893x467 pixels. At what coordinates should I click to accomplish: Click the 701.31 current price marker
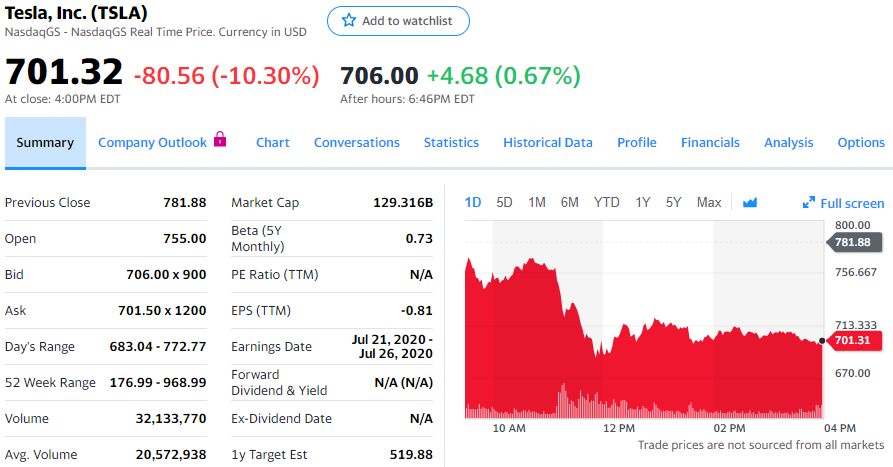tap(851, 341)
